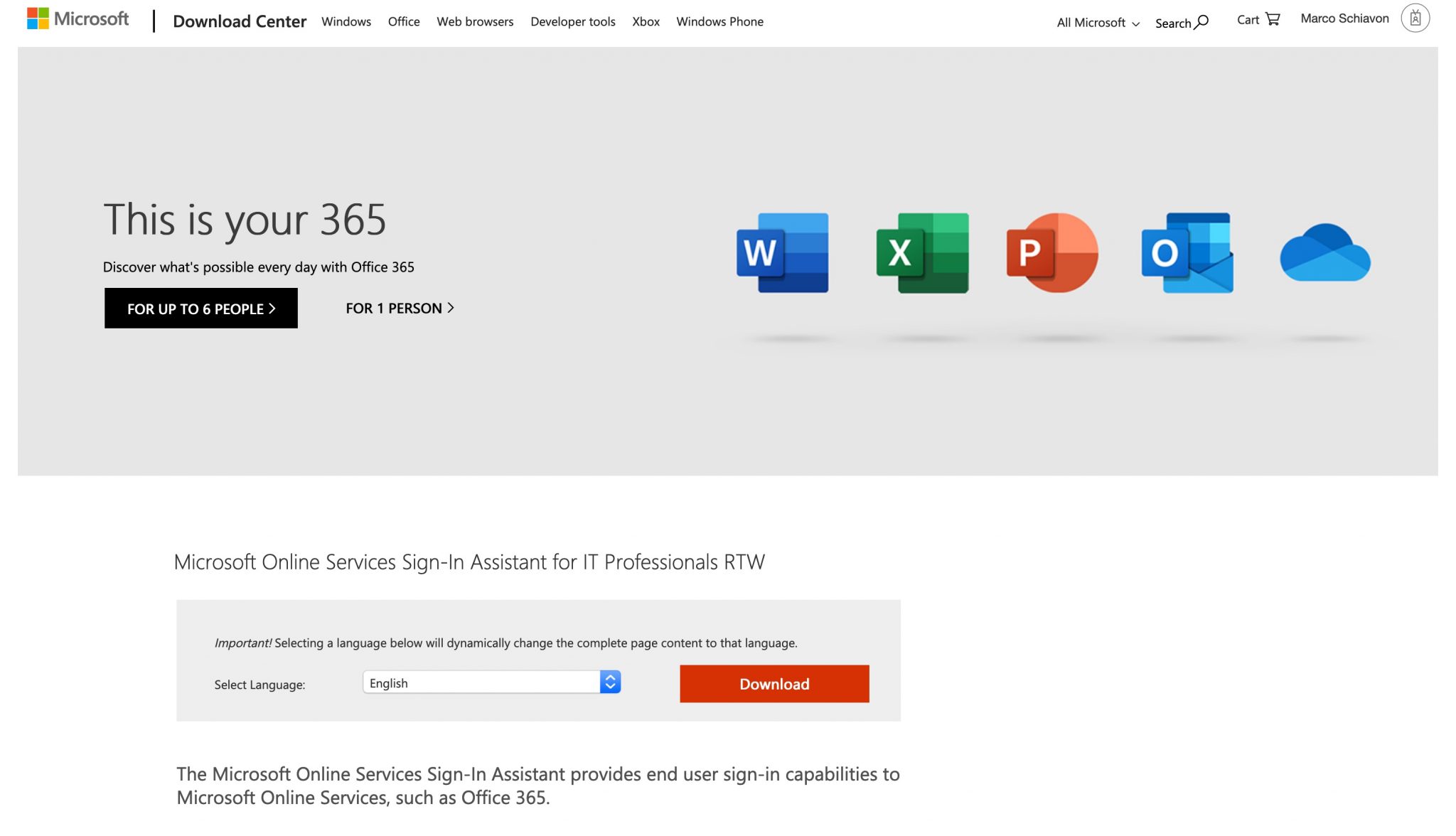Screen dimensions: 1456x836
Task: Click the Search magnifier icon
Action: click(x=1201, y=22)
